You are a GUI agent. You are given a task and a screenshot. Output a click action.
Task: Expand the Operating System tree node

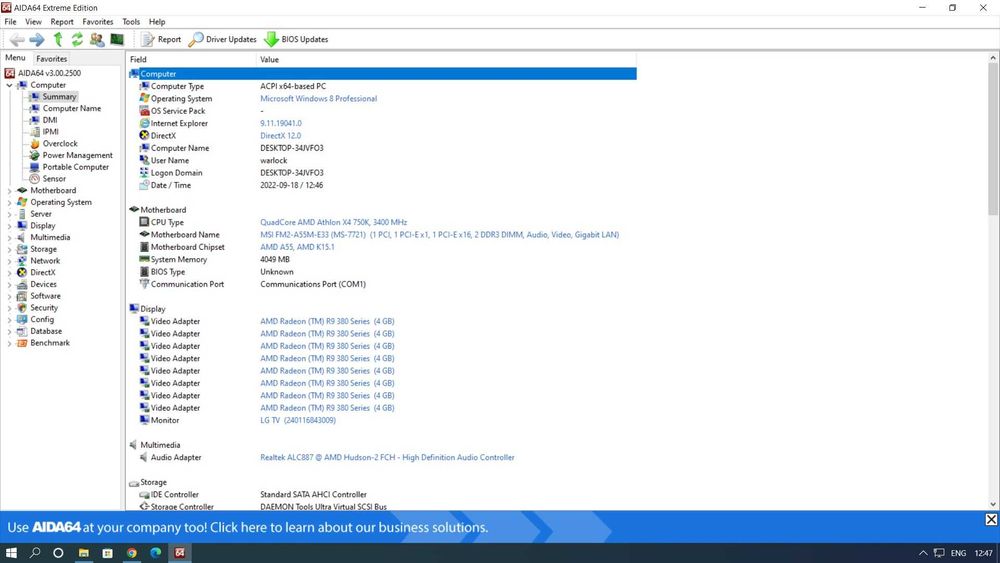click(10, 203)
